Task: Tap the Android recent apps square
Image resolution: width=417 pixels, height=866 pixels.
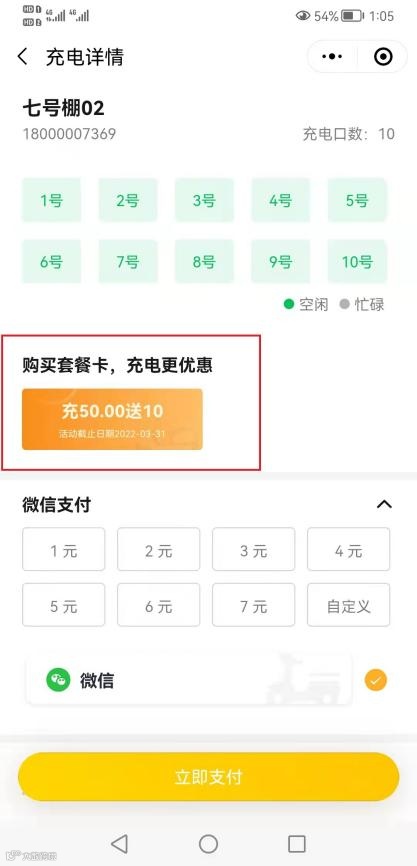Action: [297, 843]
